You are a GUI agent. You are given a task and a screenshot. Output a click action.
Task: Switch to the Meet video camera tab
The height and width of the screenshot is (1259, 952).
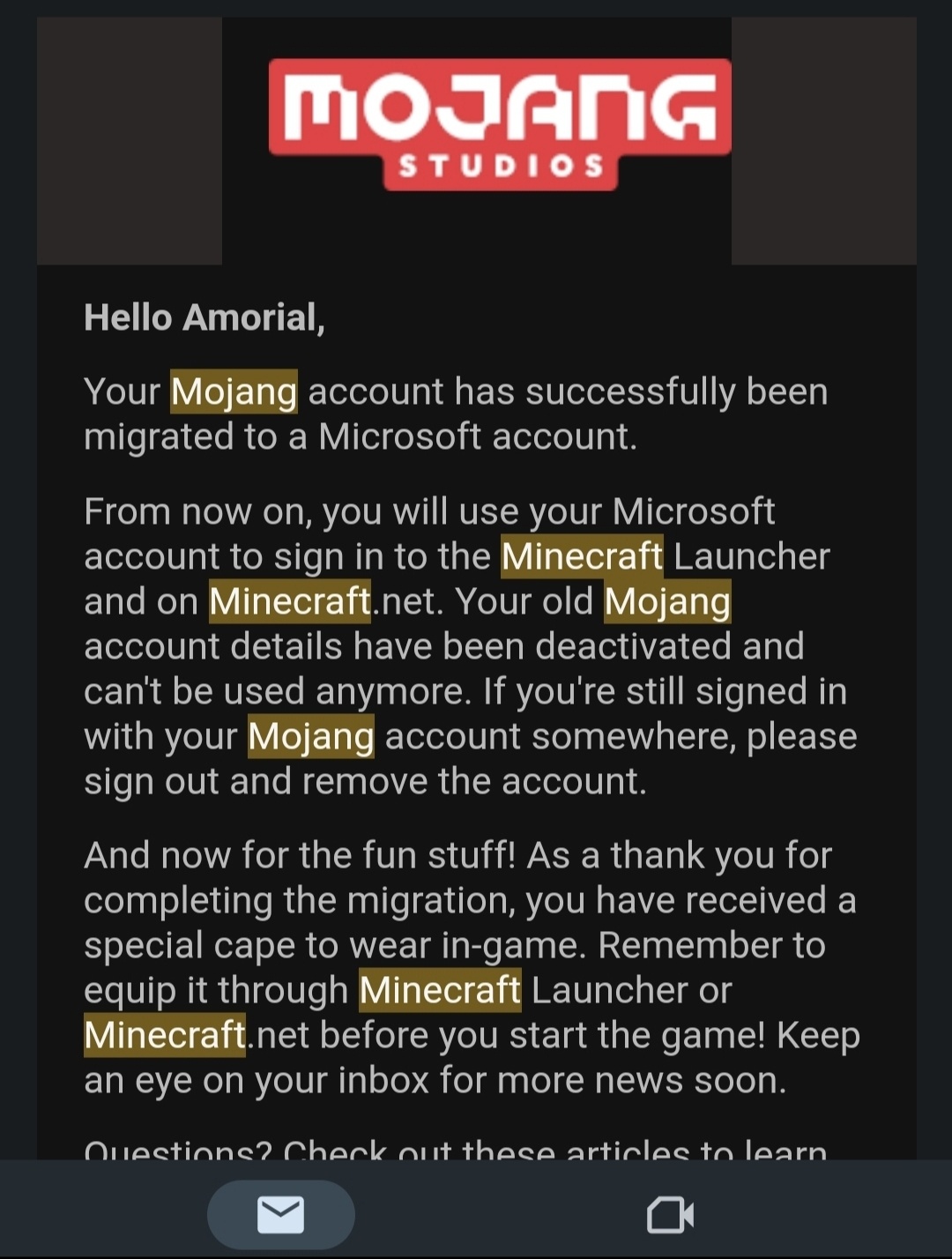click(x=670, y=1216)
